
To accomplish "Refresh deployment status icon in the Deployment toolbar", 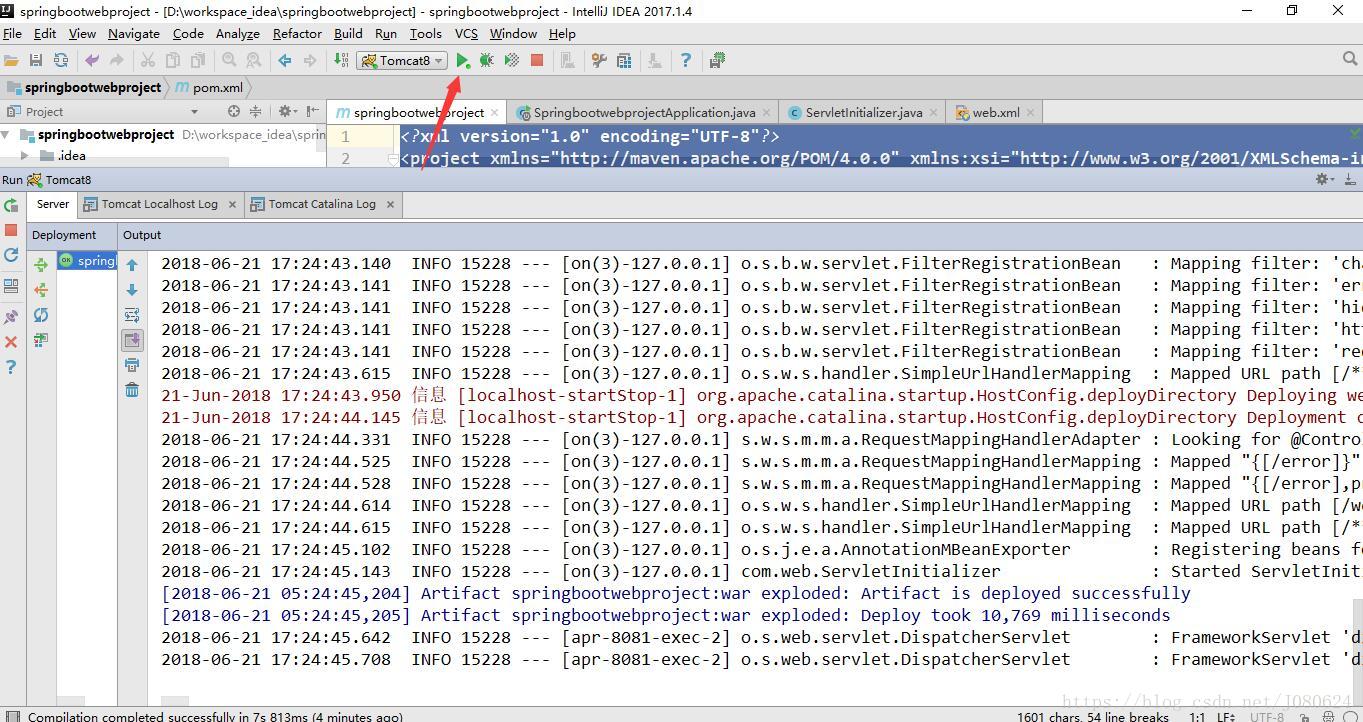I will coord(41,315).
